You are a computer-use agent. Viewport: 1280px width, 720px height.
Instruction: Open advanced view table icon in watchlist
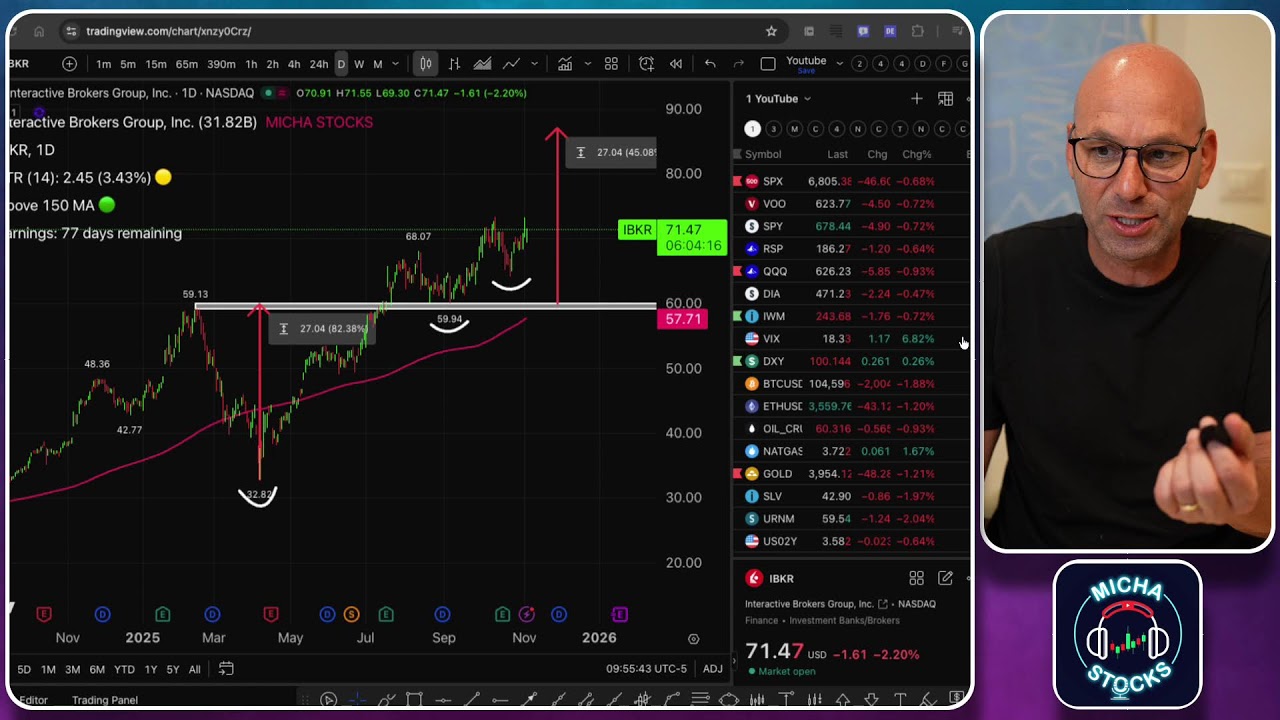945,98
